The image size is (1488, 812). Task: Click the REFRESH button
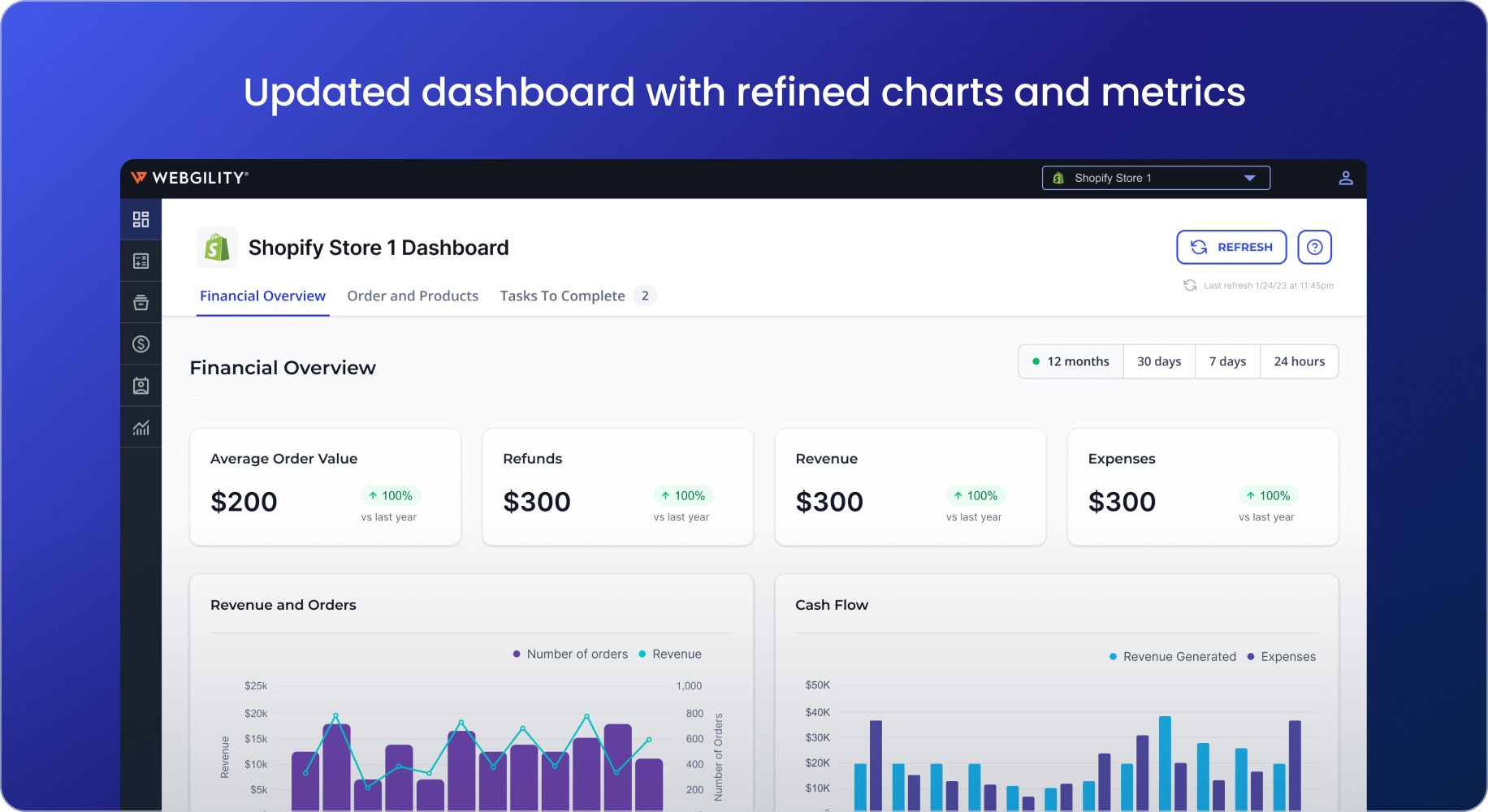(x=1231, y=247)
